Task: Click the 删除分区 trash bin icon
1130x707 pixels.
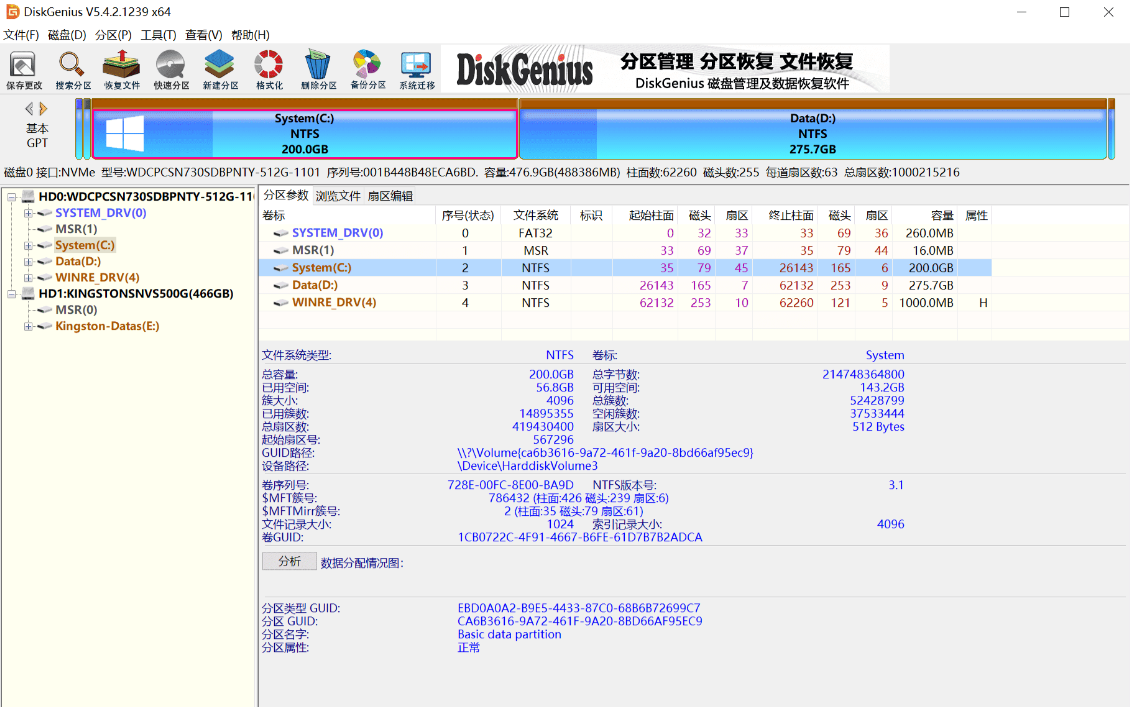Action: tap(318, 68)
